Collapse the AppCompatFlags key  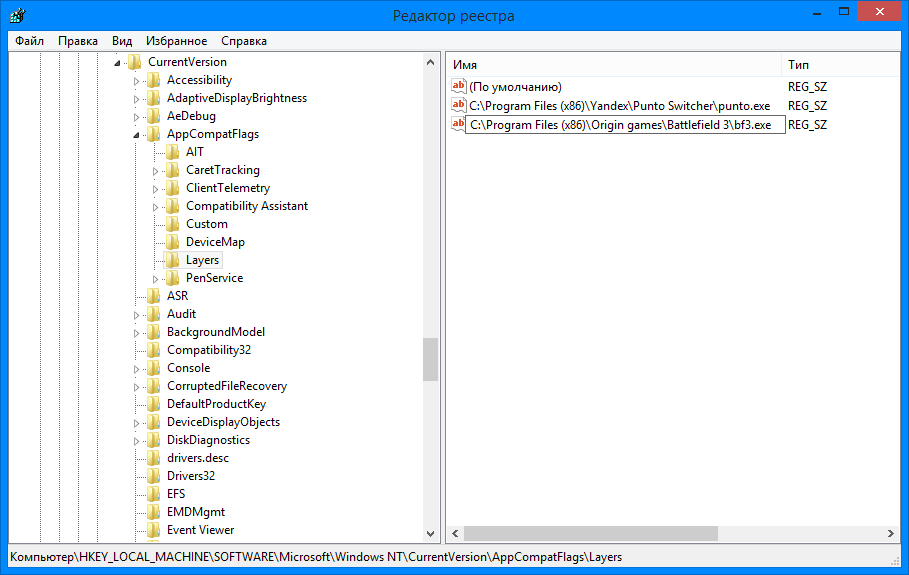click(x=136, y=134)
